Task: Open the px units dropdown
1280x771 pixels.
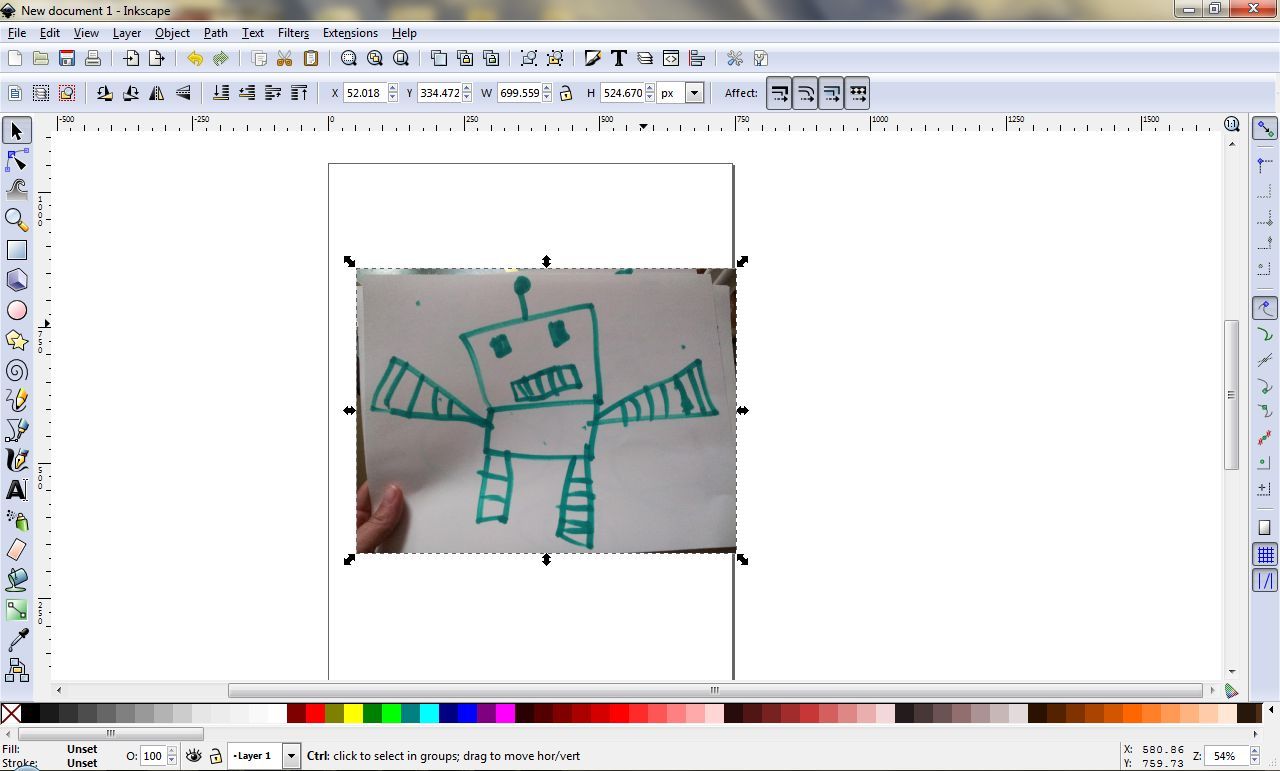Action: click(x=694, y=92)
